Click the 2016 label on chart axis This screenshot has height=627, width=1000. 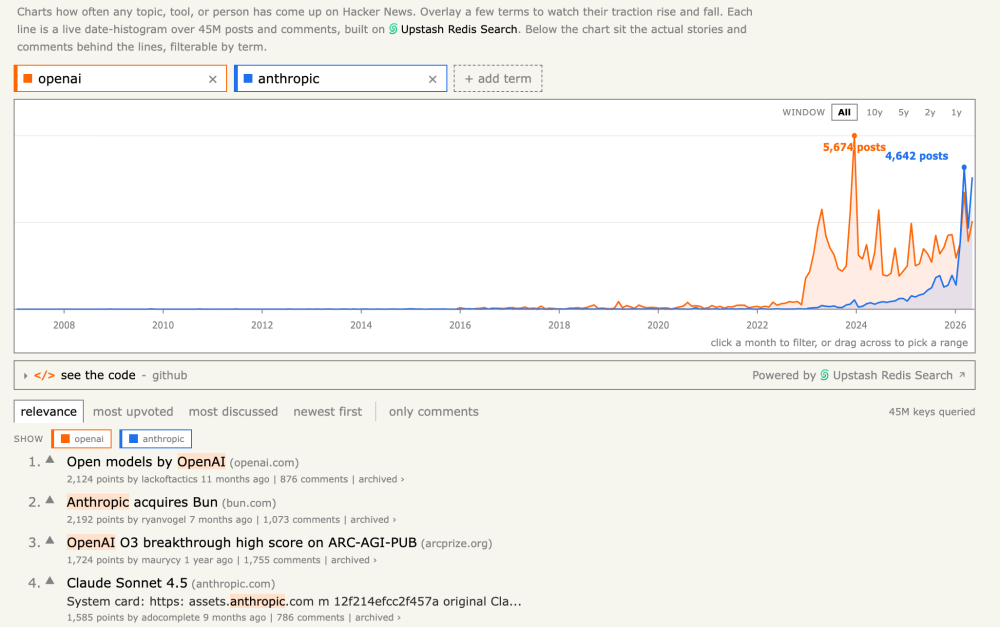pyautogui.click(x=460, y=325)
